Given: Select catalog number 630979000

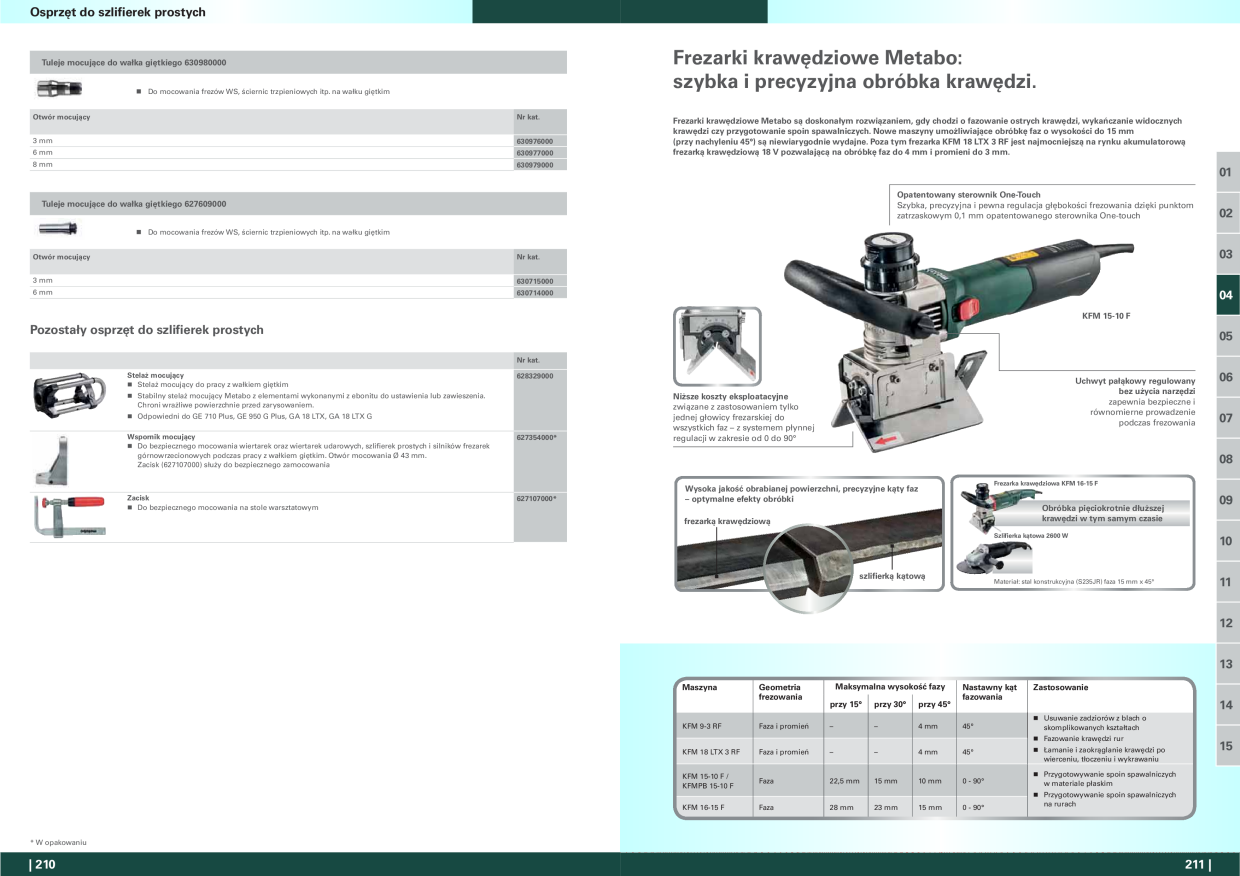Looking at the screenshot, I should tap(534, 165).
